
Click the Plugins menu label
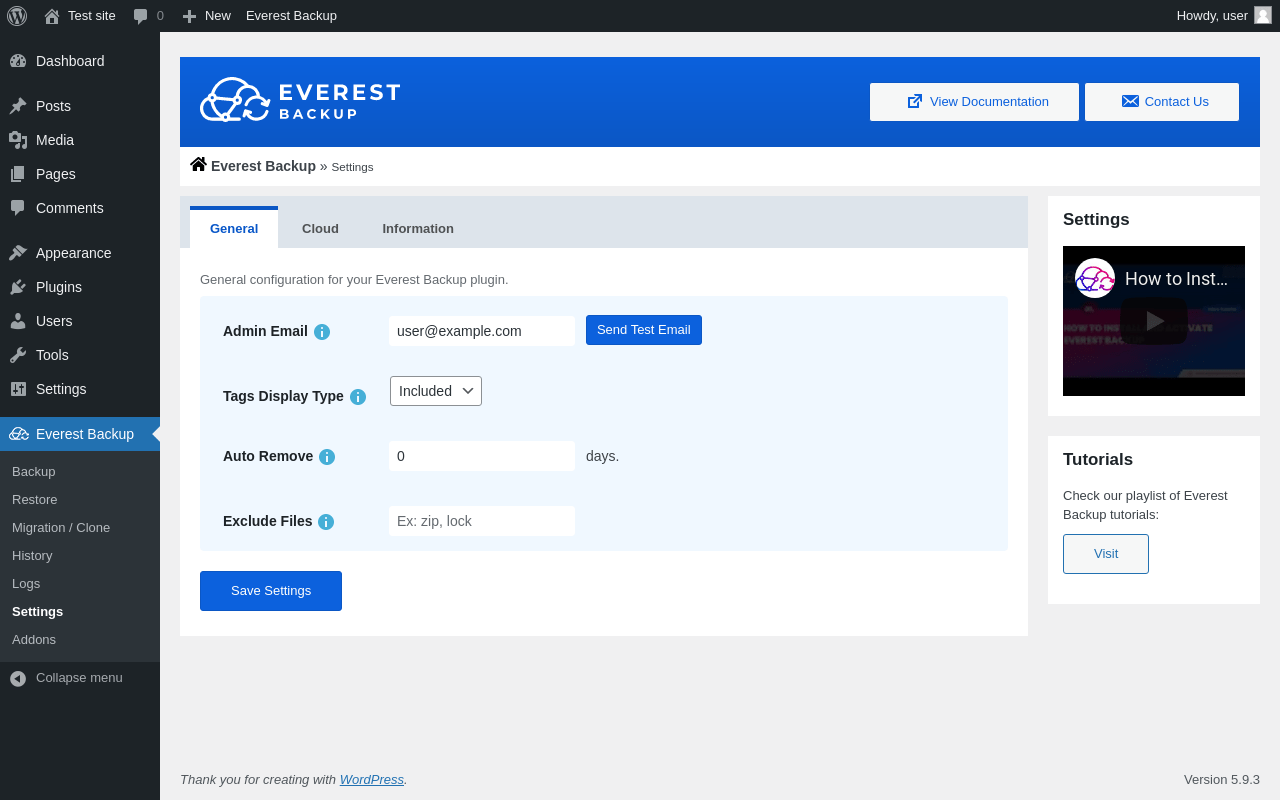pos(59,287)
